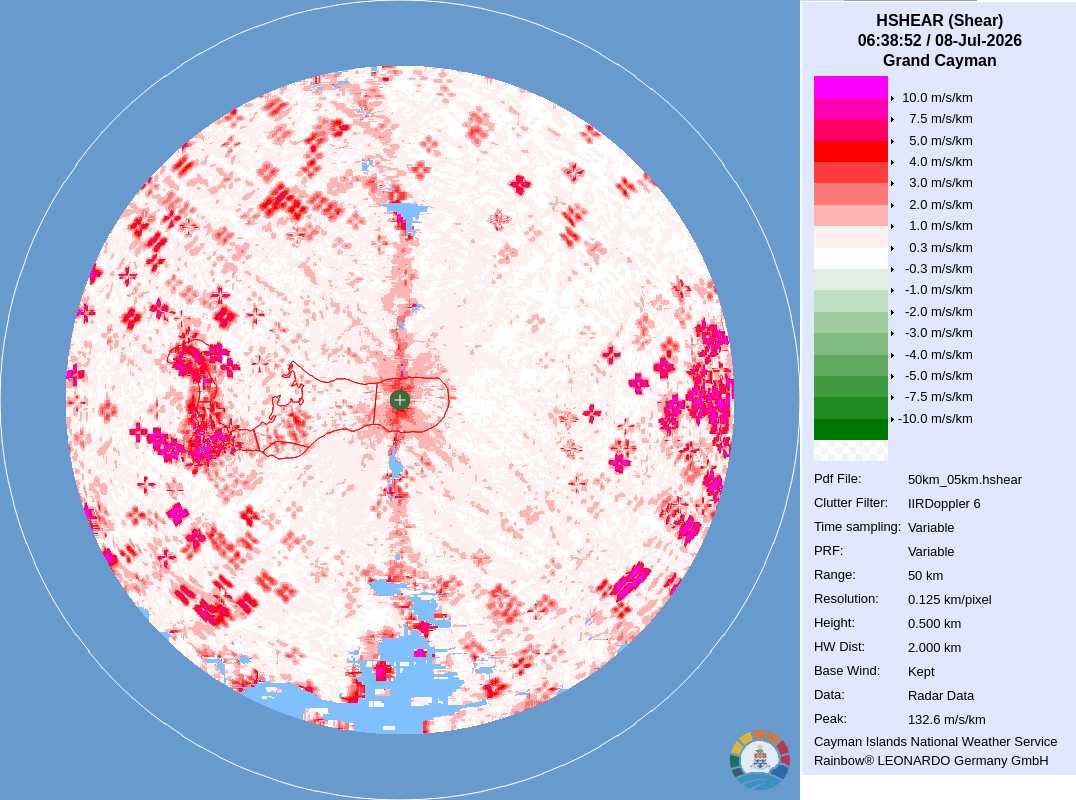Screen dimensions: 1076x800
Task: Click the HSHEAR (Shear) product title
Action: 939,21
